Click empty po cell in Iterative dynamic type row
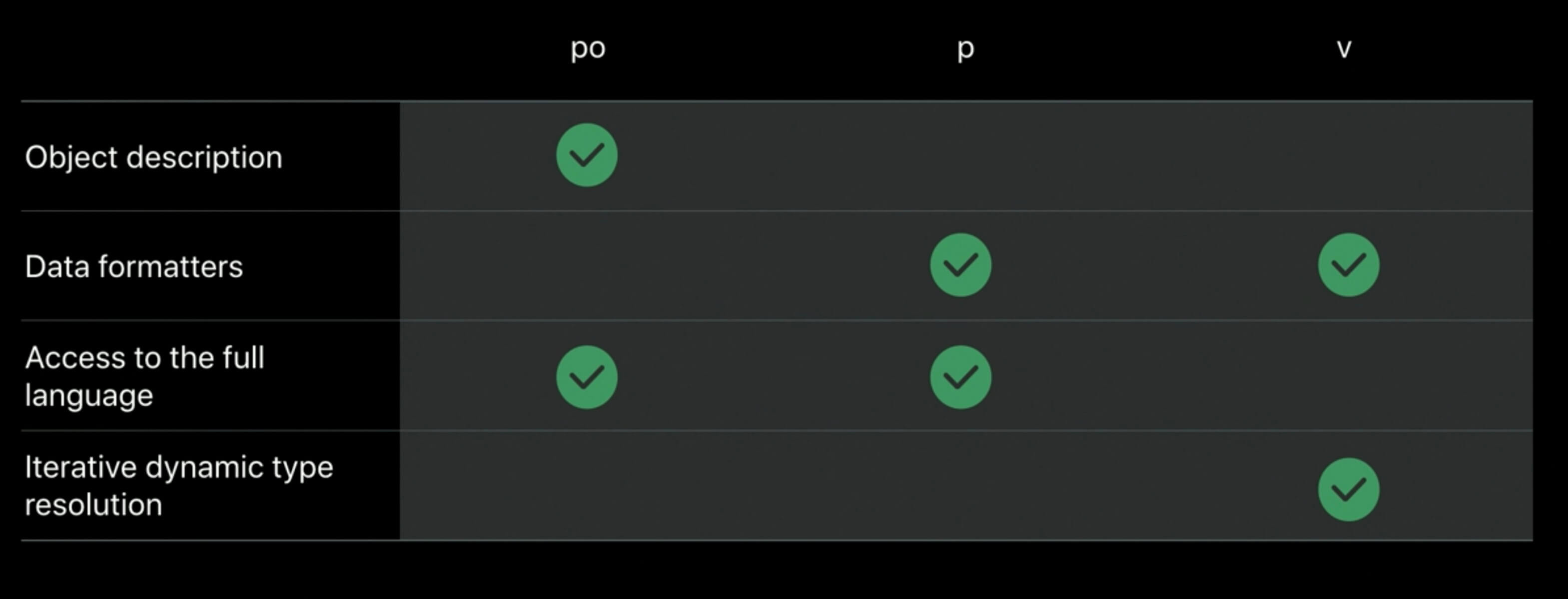1568x599 pixels. tap(587, 485)
